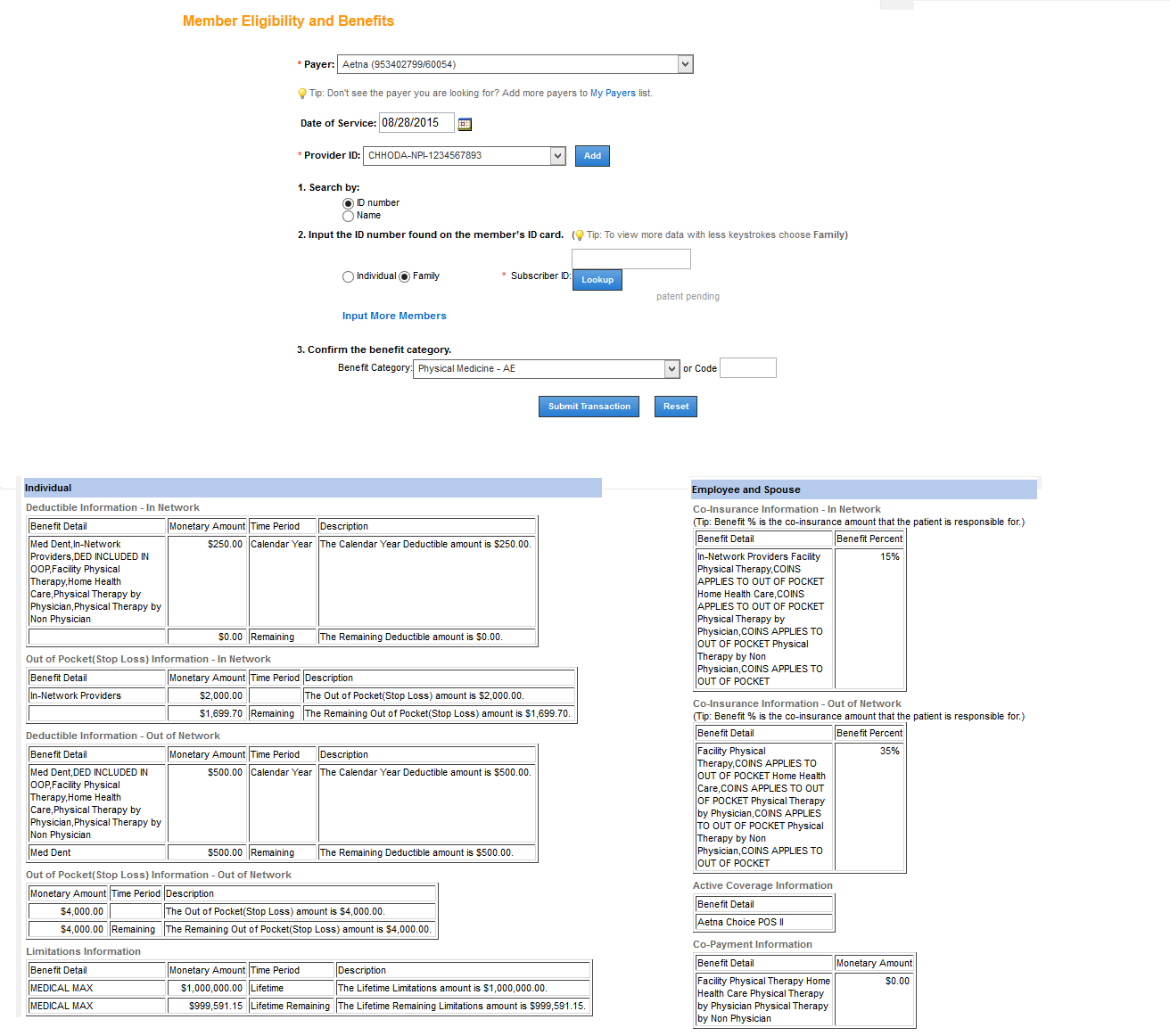The width and height of the screenshot is (1170, 1036).
Task: Open the Benefit Category dropdown
Action: 547,369
